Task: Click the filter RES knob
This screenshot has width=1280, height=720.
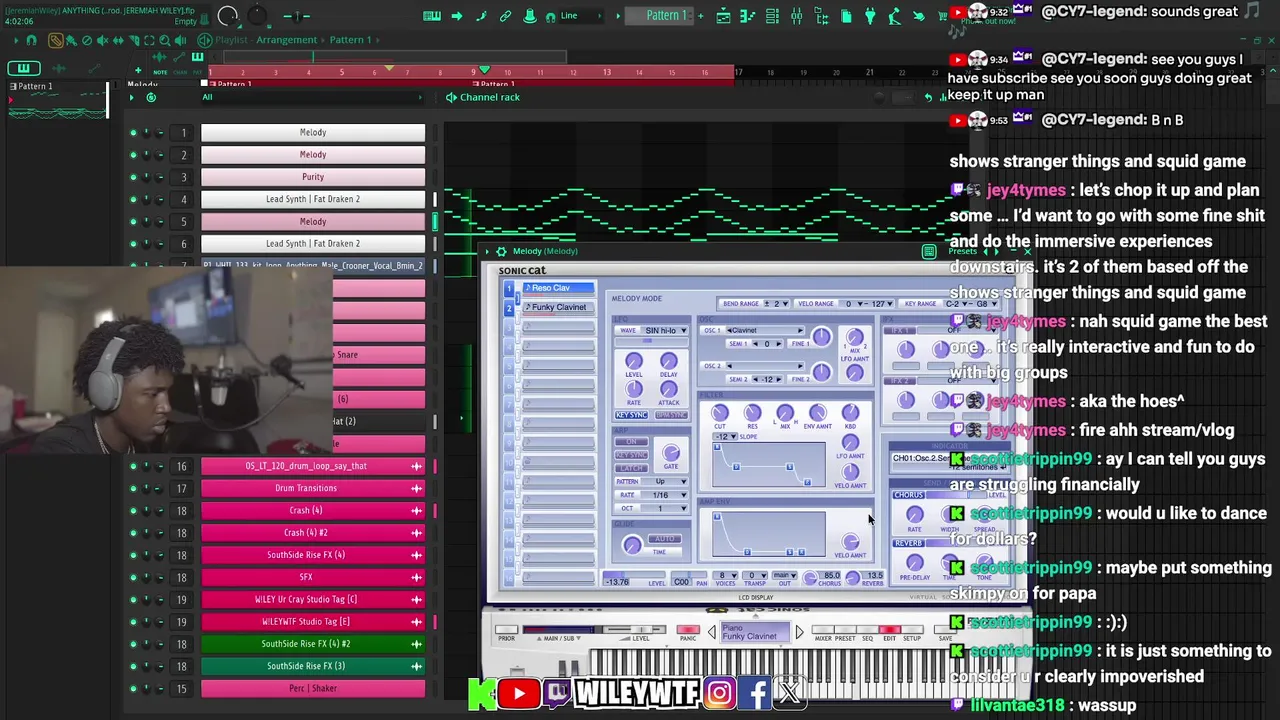Action: coord(752,412)
